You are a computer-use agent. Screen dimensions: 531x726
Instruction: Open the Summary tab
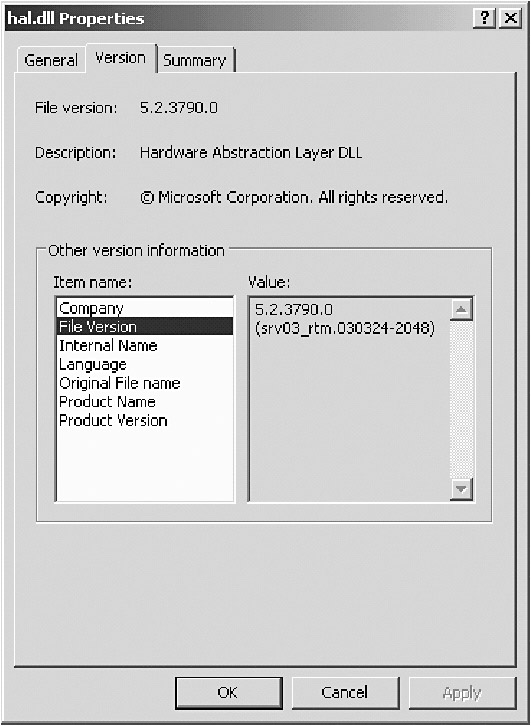[x=195, y=60]
